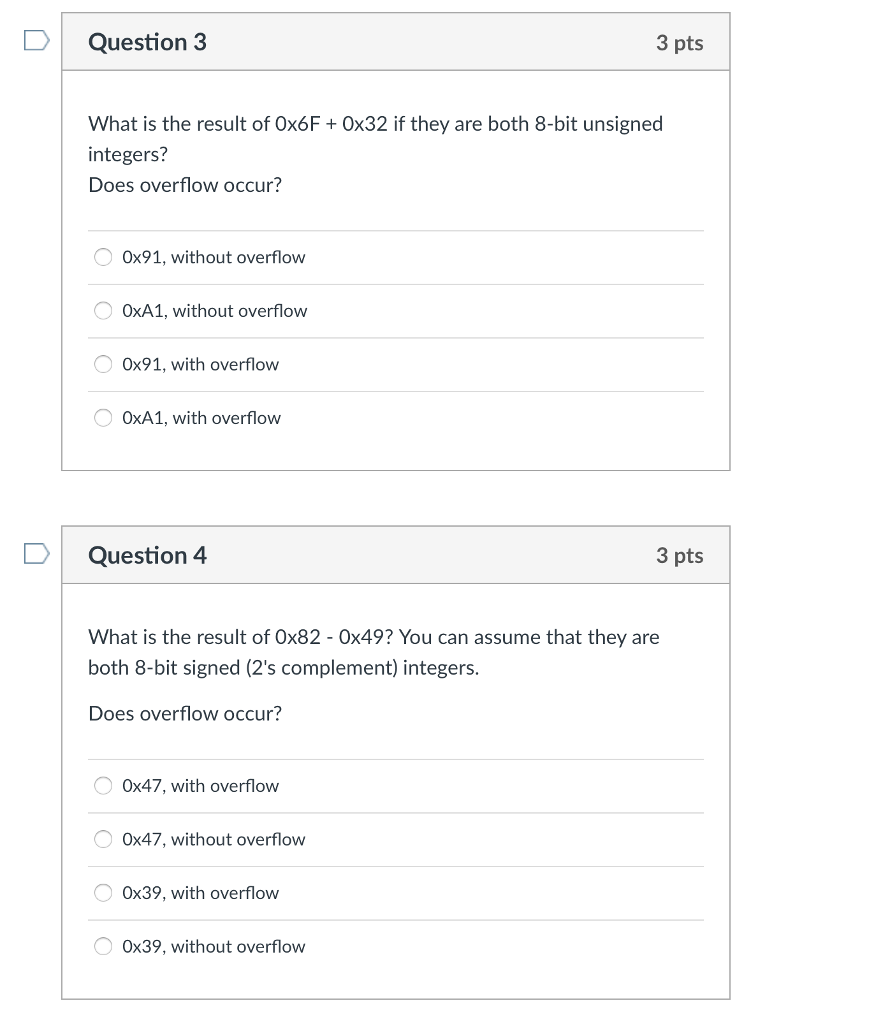Viewport: 890px width, 1024px height.
Task: Click the Question 3 header bar
Action: coord(396,41)
